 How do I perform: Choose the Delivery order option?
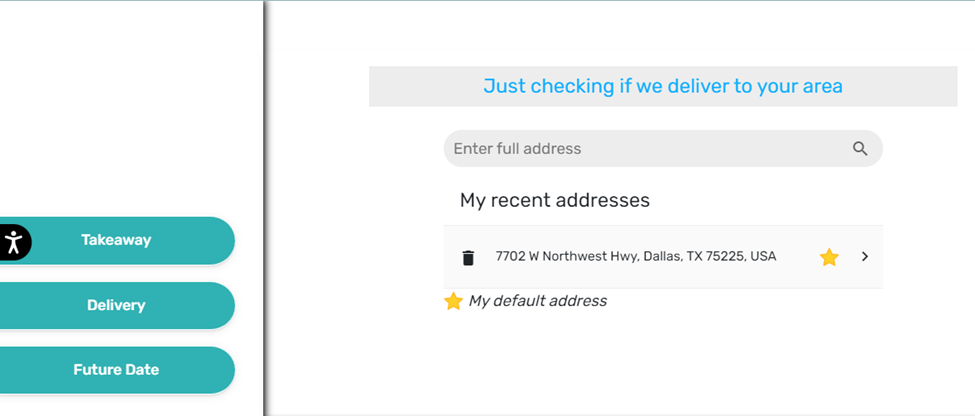[x=116, y=306]
